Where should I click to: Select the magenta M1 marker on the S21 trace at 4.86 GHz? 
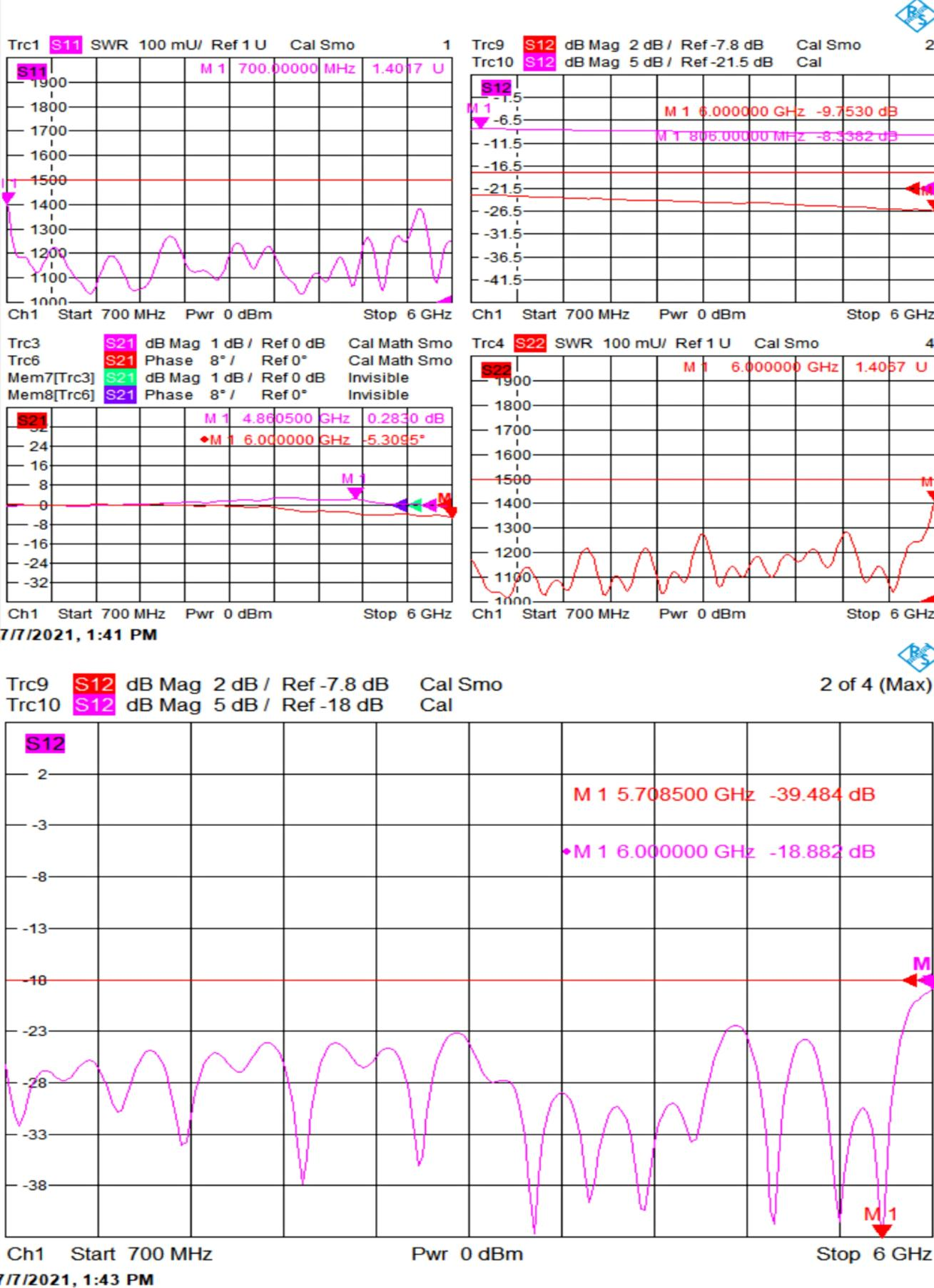355,493
